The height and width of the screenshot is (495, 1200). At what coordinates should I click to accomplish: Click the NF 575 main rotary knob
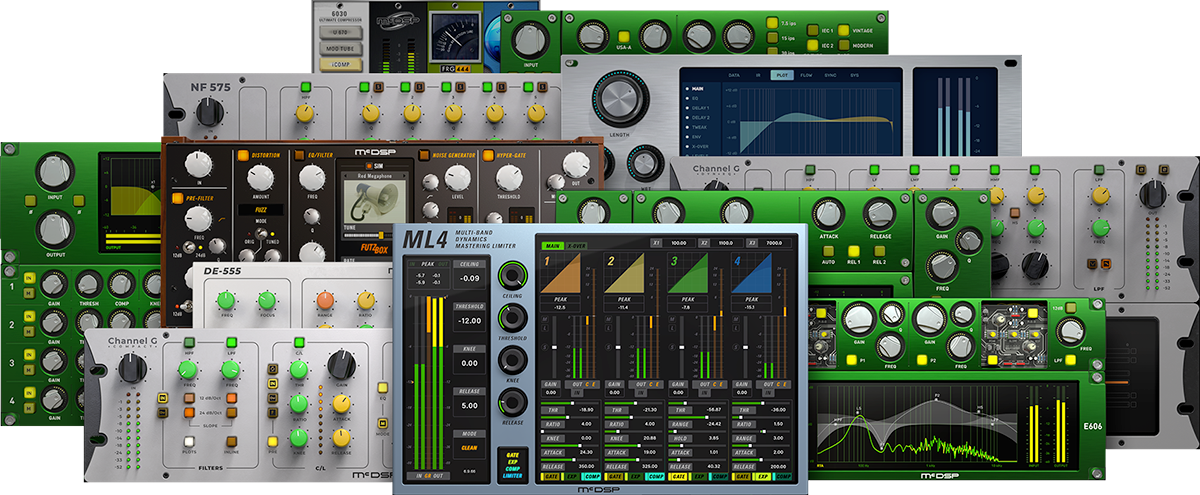click(x=209, y=113)
